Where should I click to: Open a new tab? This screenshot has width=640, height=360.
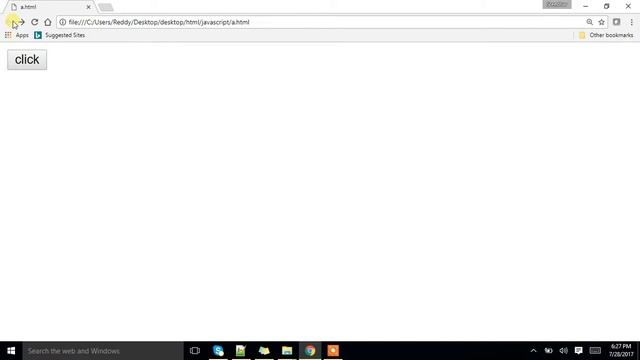pos(106,7)
